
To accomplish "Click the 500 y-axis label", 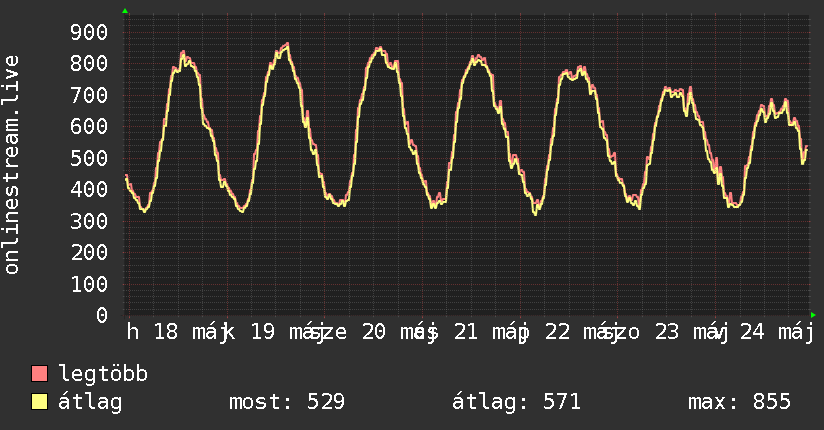I will coord(89,158).
